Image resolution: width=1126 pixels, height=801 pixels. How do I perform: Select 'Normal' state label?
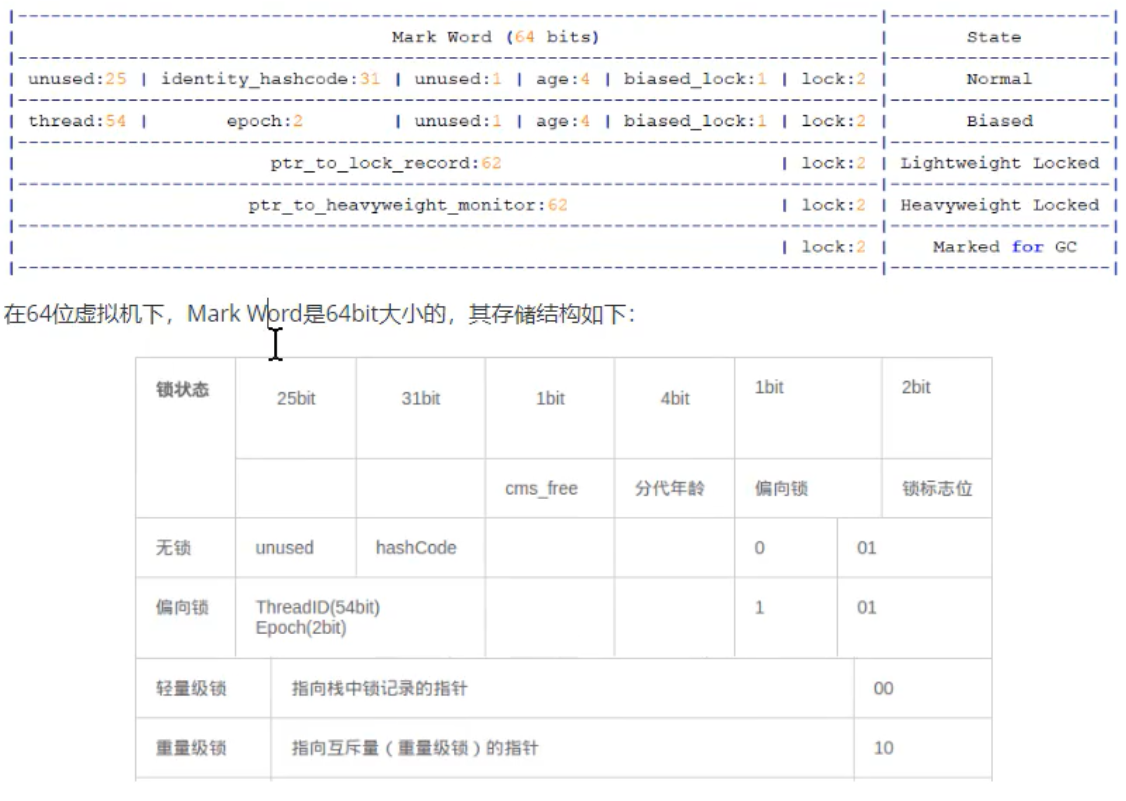click(998, 78)
